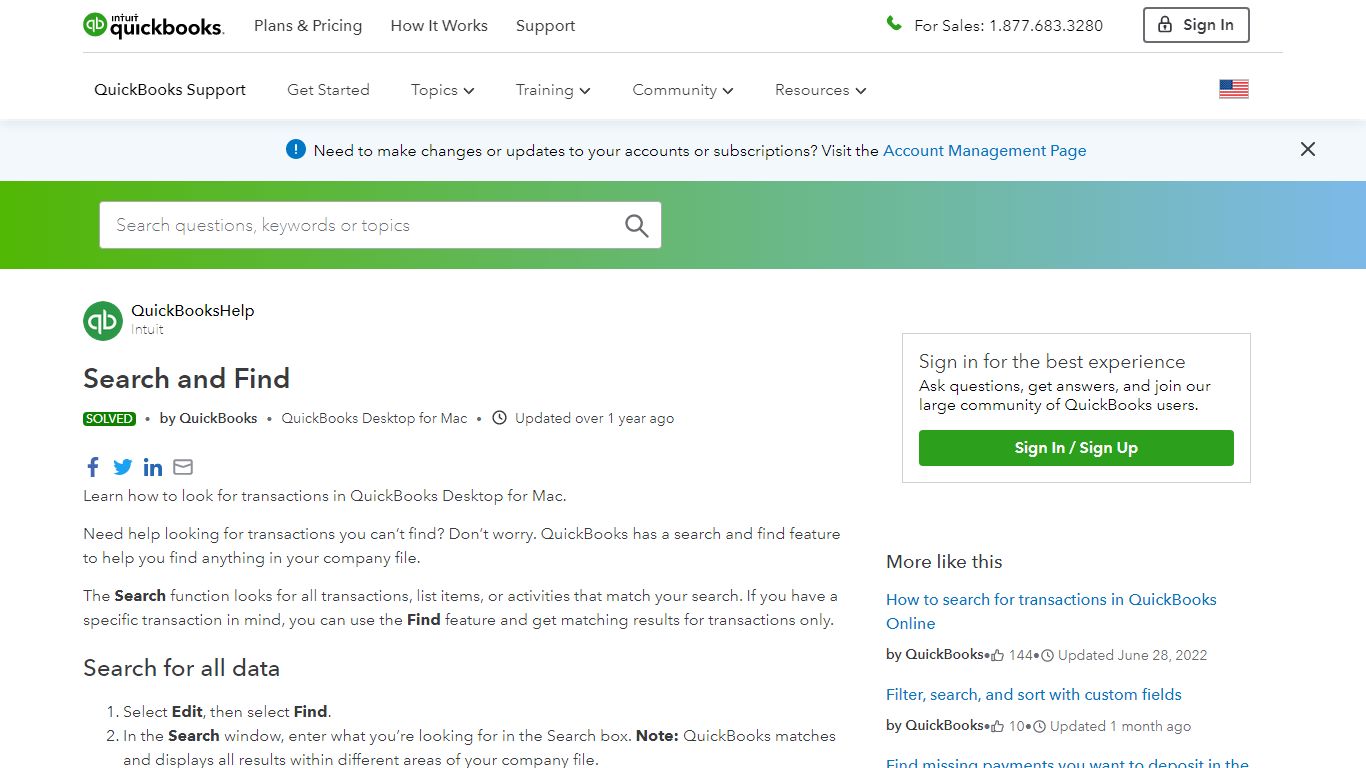Click the Sign In button at top

pos(1196,25)
